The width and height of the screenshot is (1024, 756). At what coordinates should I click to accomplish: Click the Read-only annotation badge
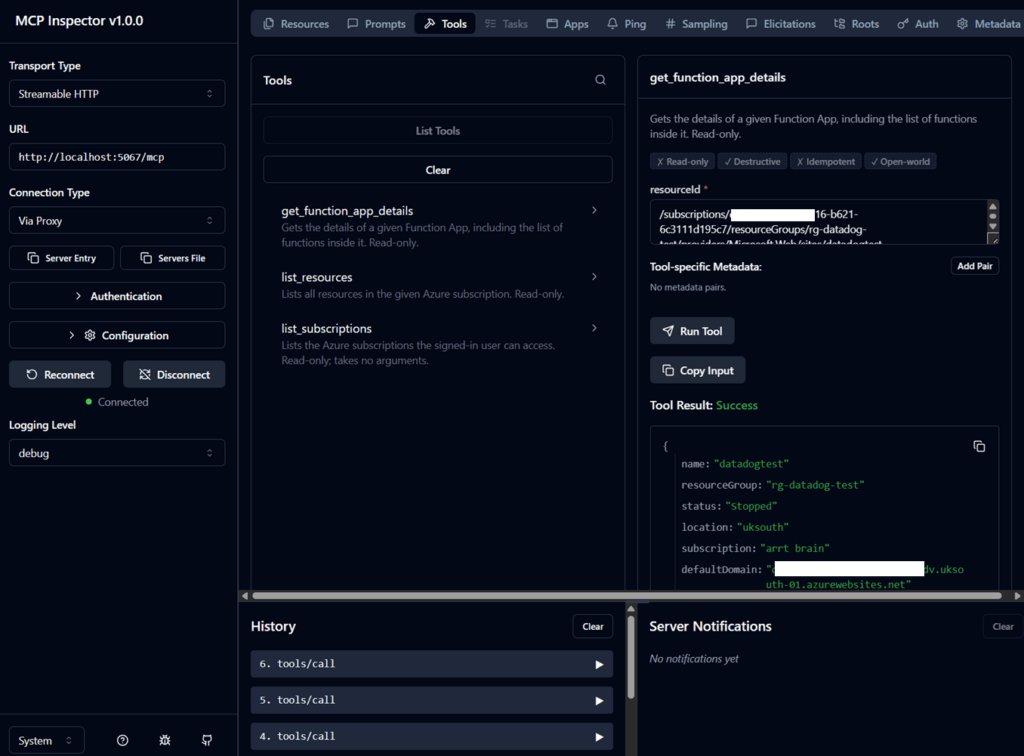[x=682, y=161]
